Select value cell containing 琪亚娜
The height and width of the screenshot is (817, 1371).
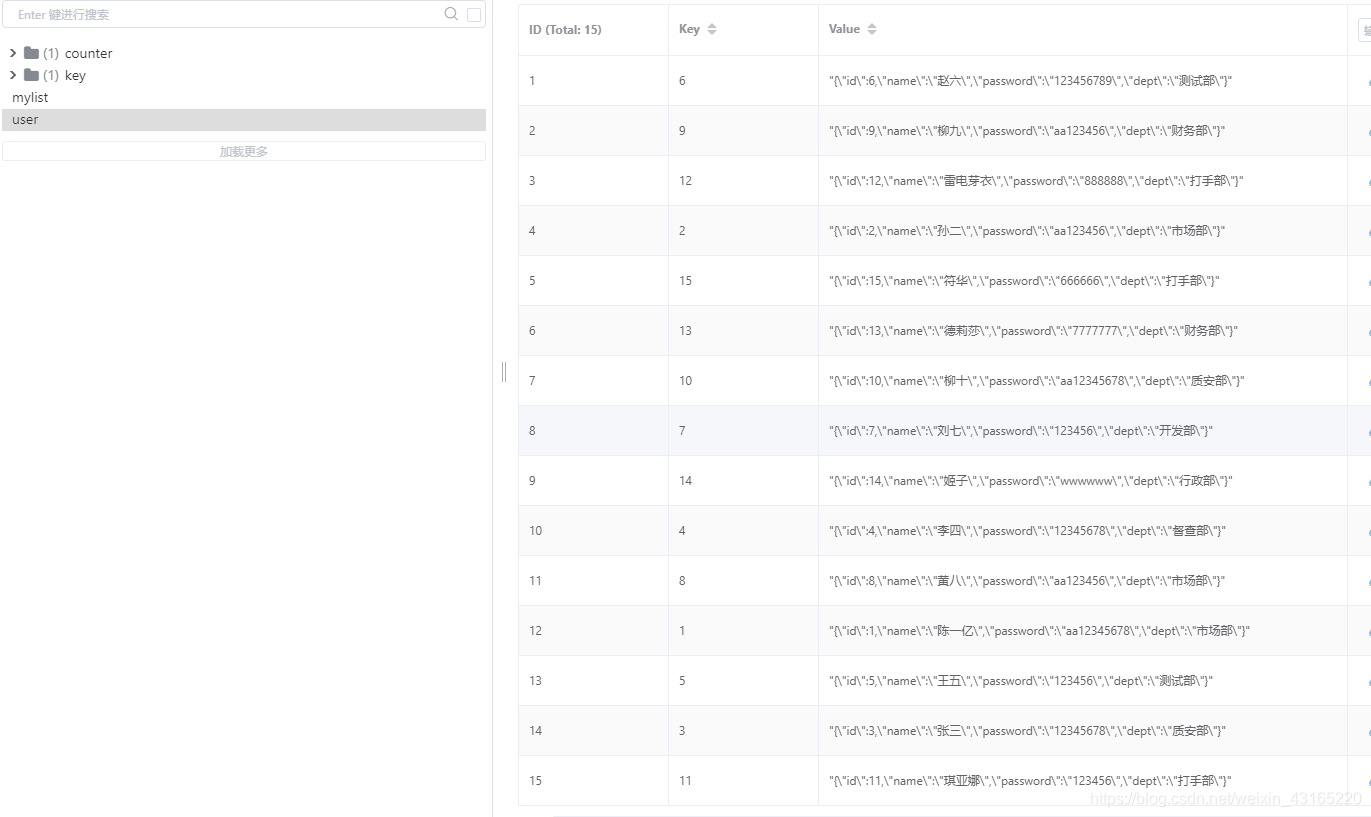pos(1083,781)
